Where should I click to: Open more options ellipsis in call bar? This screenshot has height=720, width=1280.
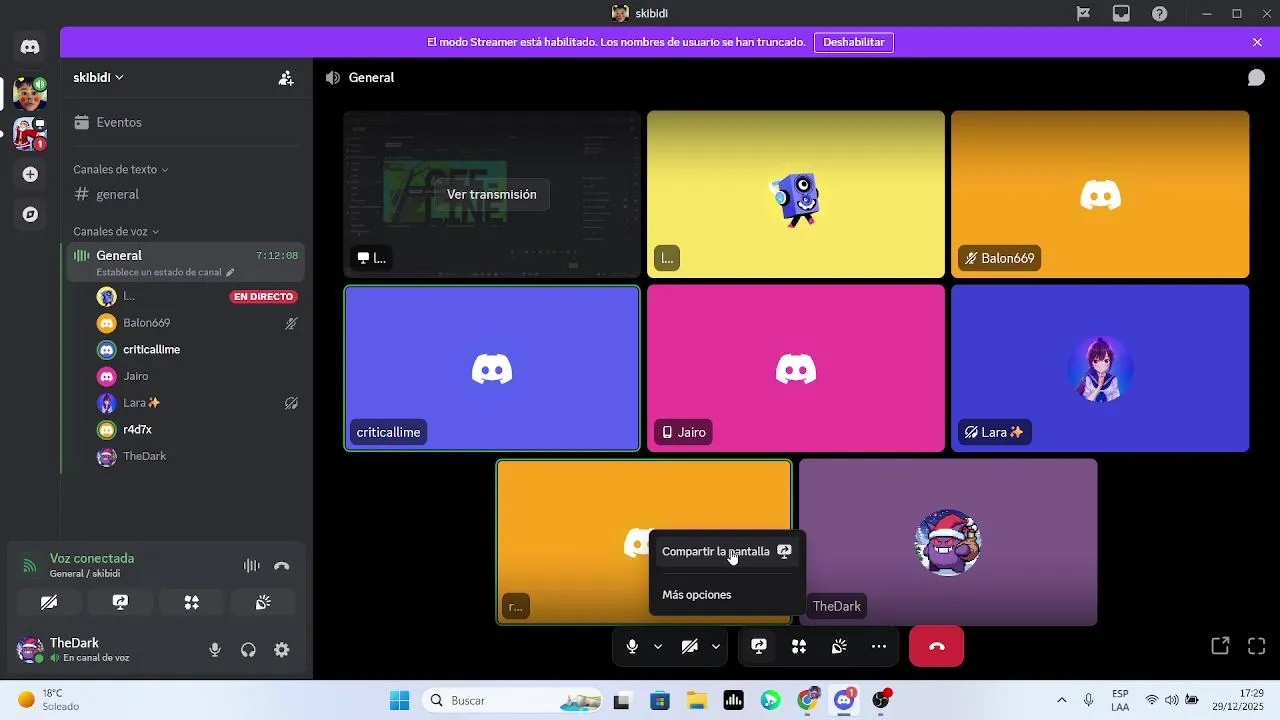(879, 647)
